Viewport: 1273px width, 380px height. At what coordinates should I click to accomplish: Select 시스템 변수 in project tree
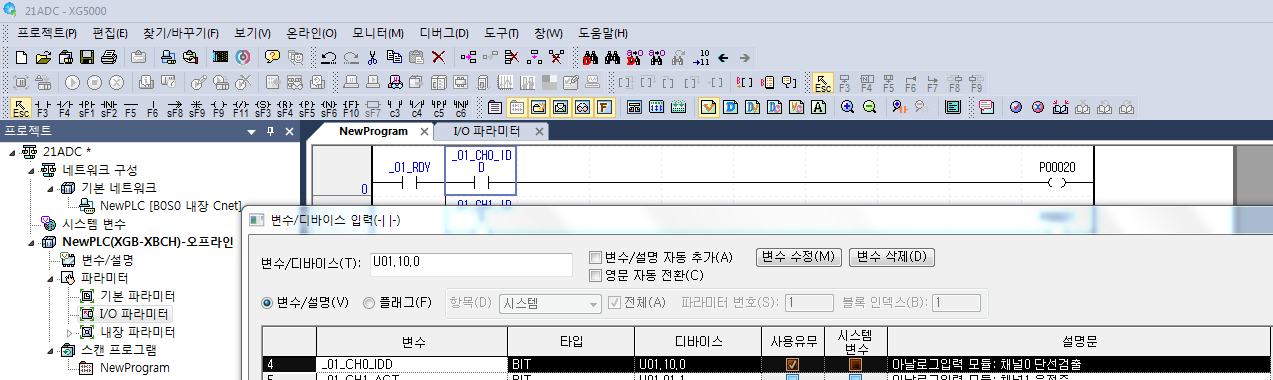point(94,224)
